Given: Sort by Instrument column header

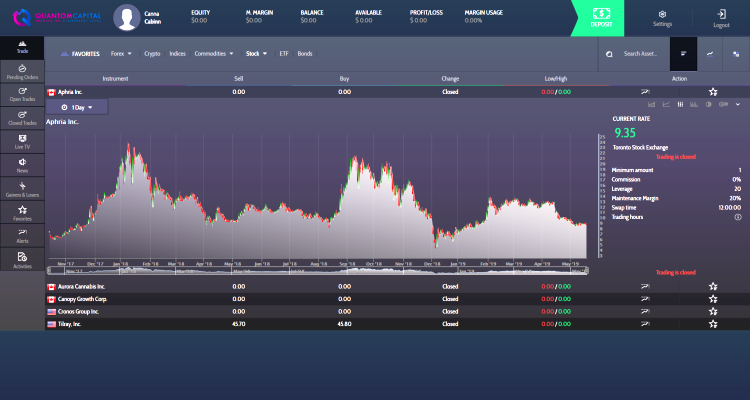Looking at the screenshot, I should 115,78.
